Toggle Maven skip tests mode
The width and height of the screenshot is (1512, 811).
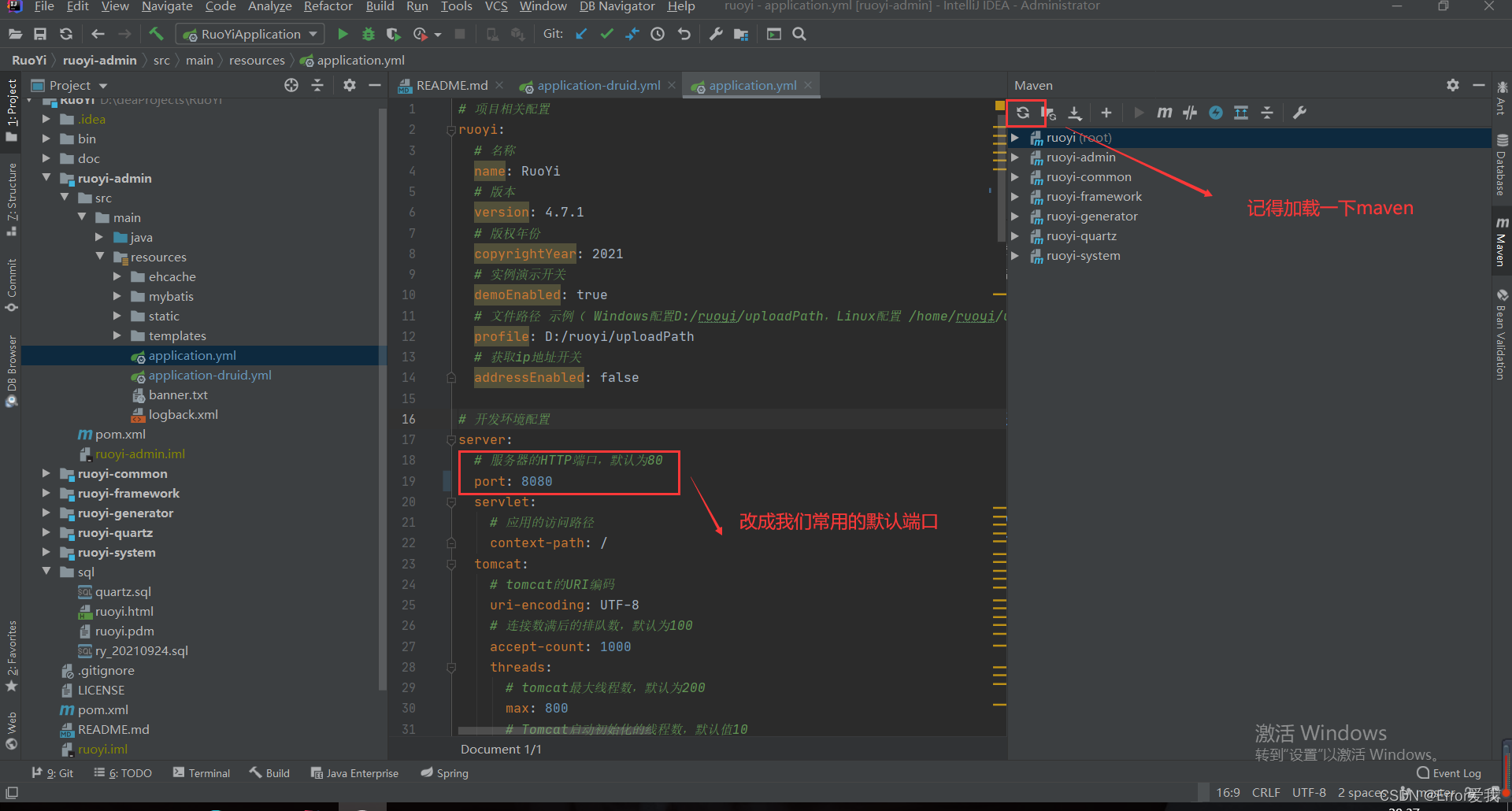point(1216,113)
